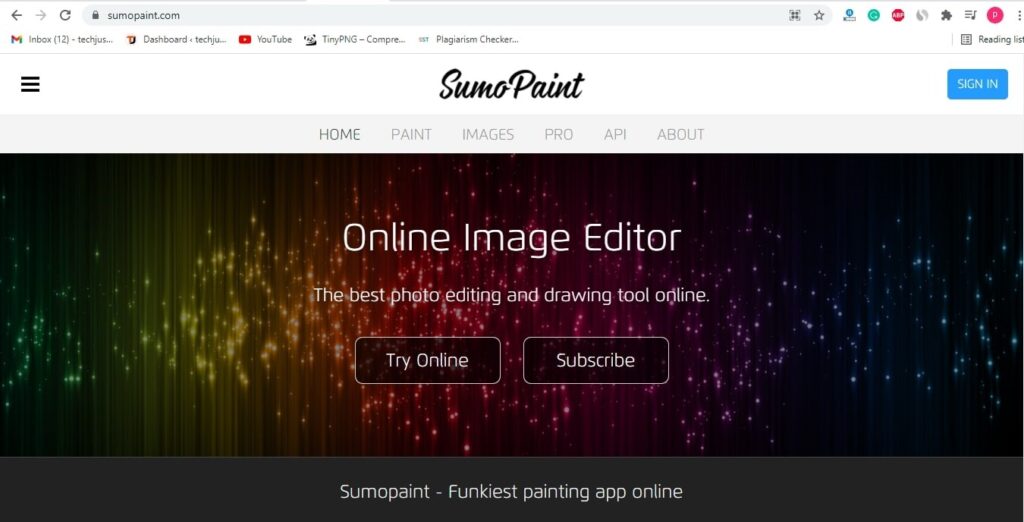The image size is (1024, 522).
Task: Select the PAINT navigation tab
Action: point(411,134)
